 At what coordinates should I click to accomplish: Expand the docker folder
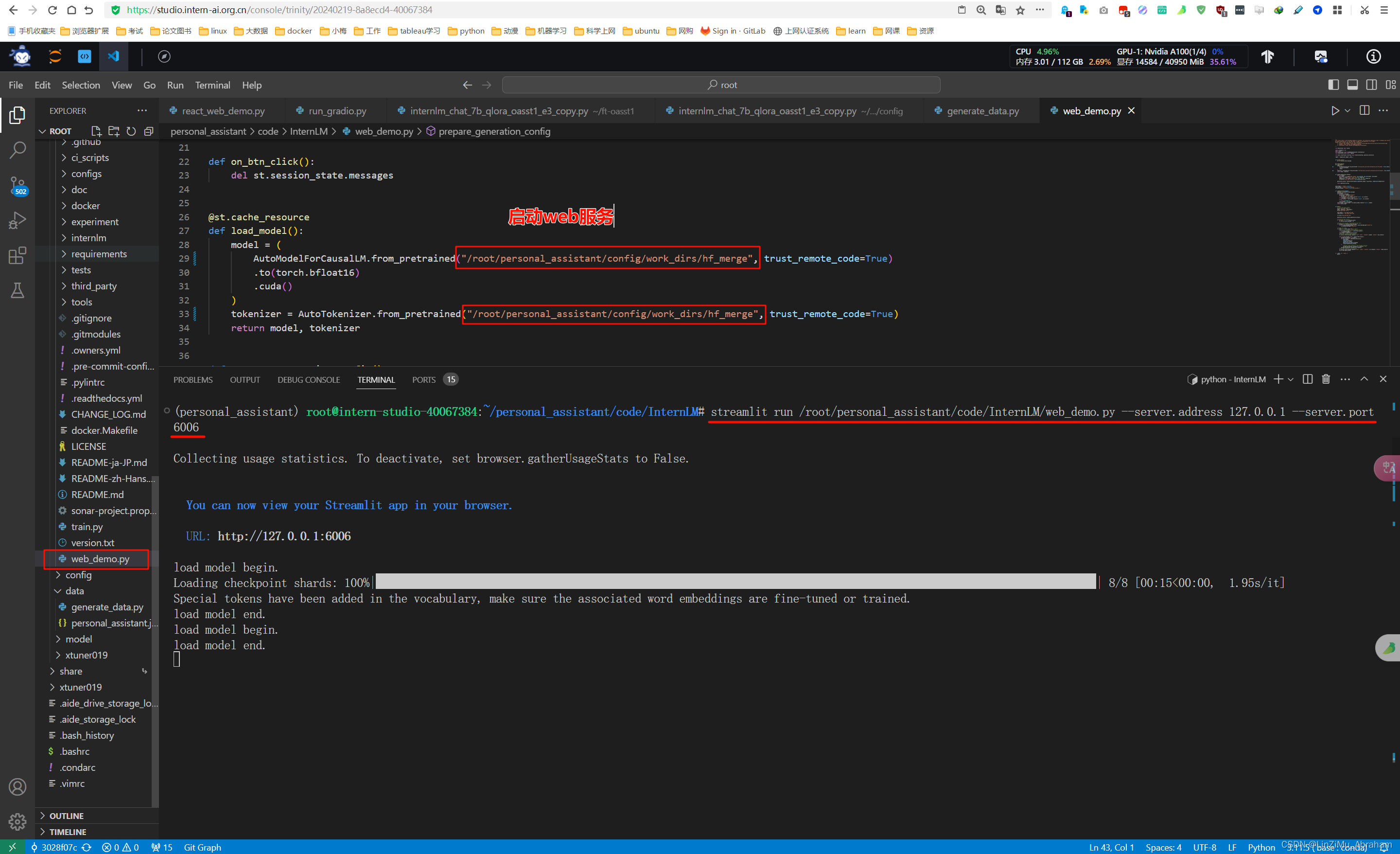97,206
